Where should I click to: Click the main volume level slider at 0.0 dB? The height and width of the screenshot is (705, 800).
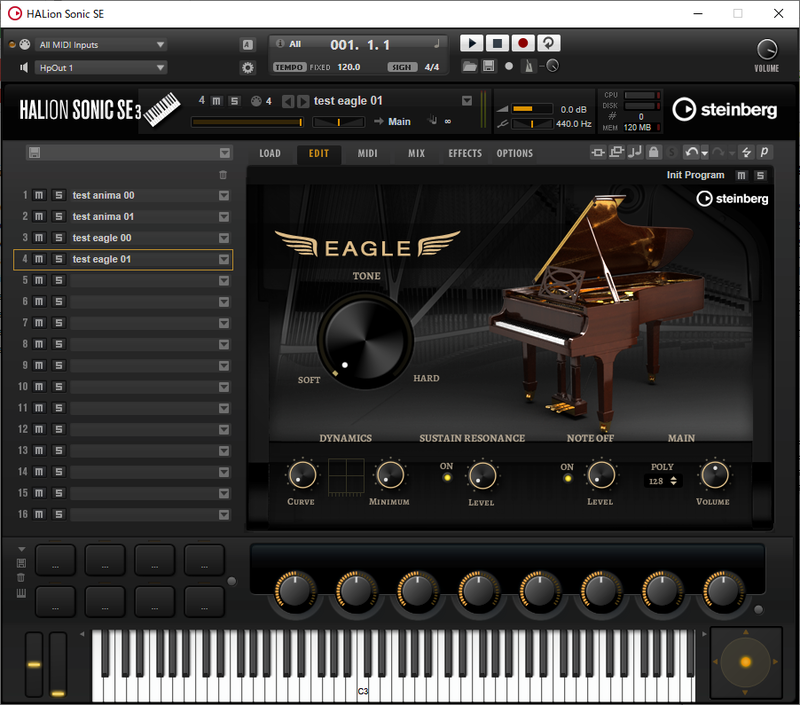(x=532, y=109)
